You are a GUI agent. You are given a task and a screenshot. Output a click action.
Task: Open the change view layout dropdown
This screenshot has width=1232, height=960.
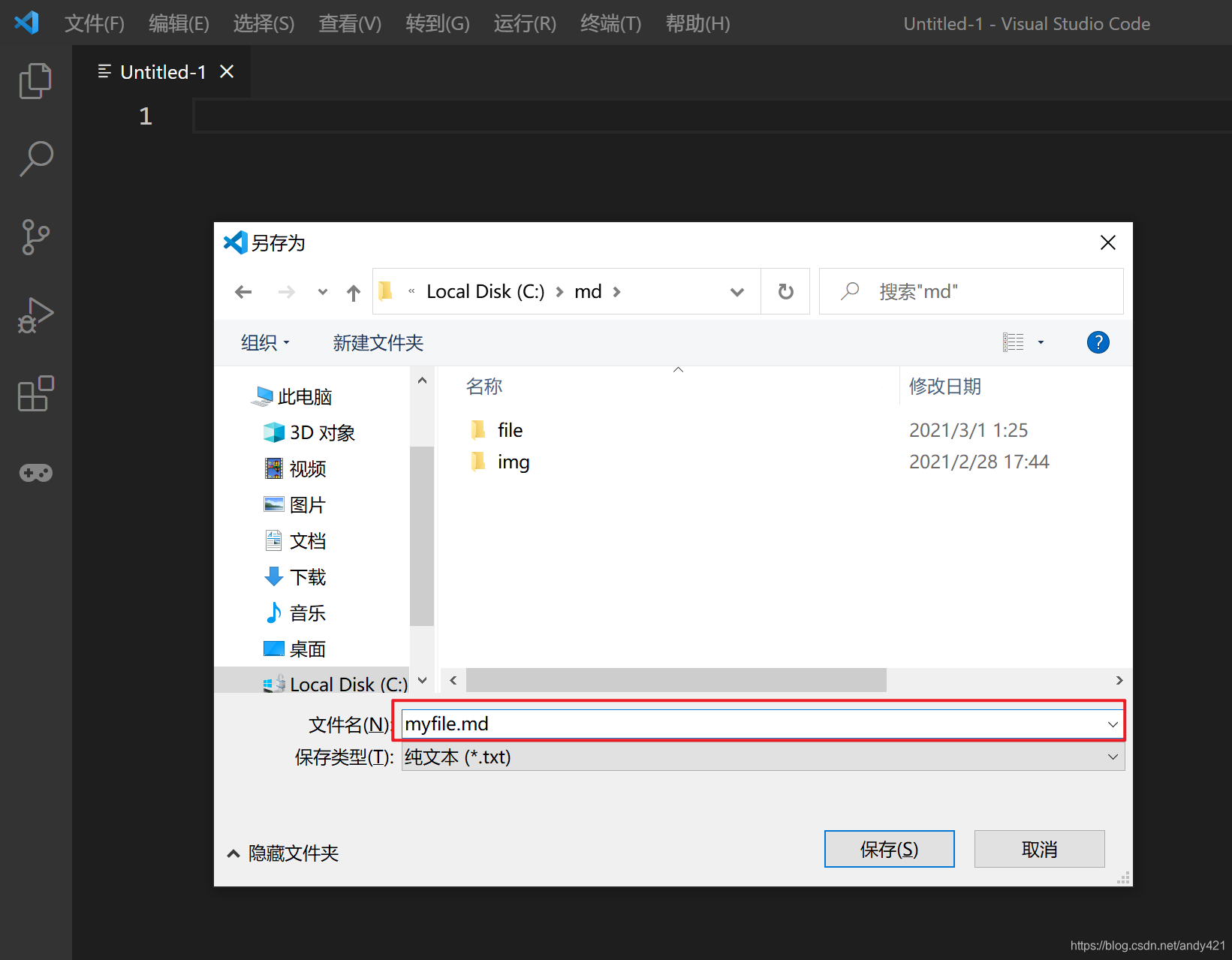tap(1041, 342)
